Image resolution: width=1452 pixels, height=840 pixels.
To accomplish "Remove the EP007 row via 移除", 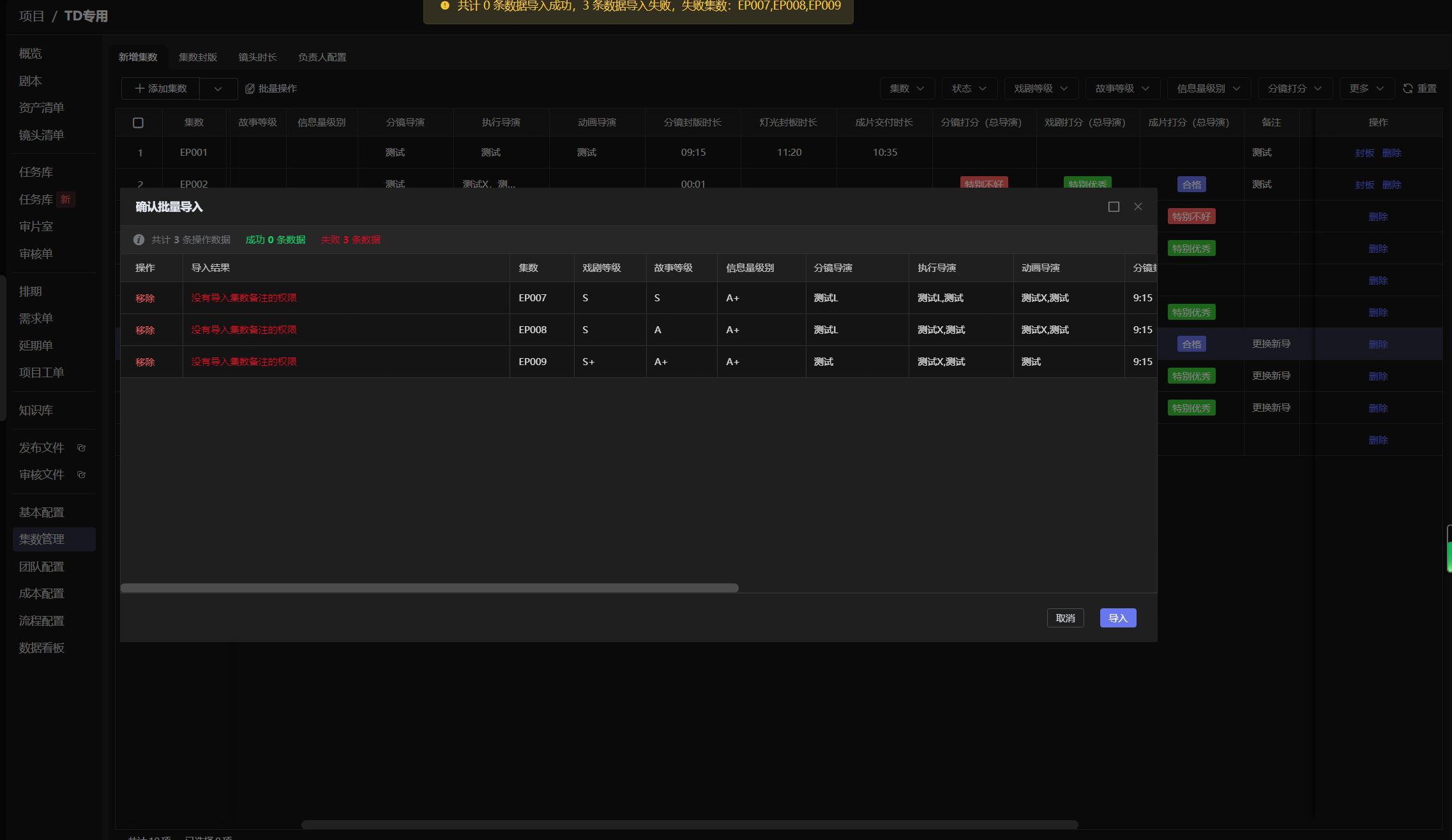I will point(145,298).
